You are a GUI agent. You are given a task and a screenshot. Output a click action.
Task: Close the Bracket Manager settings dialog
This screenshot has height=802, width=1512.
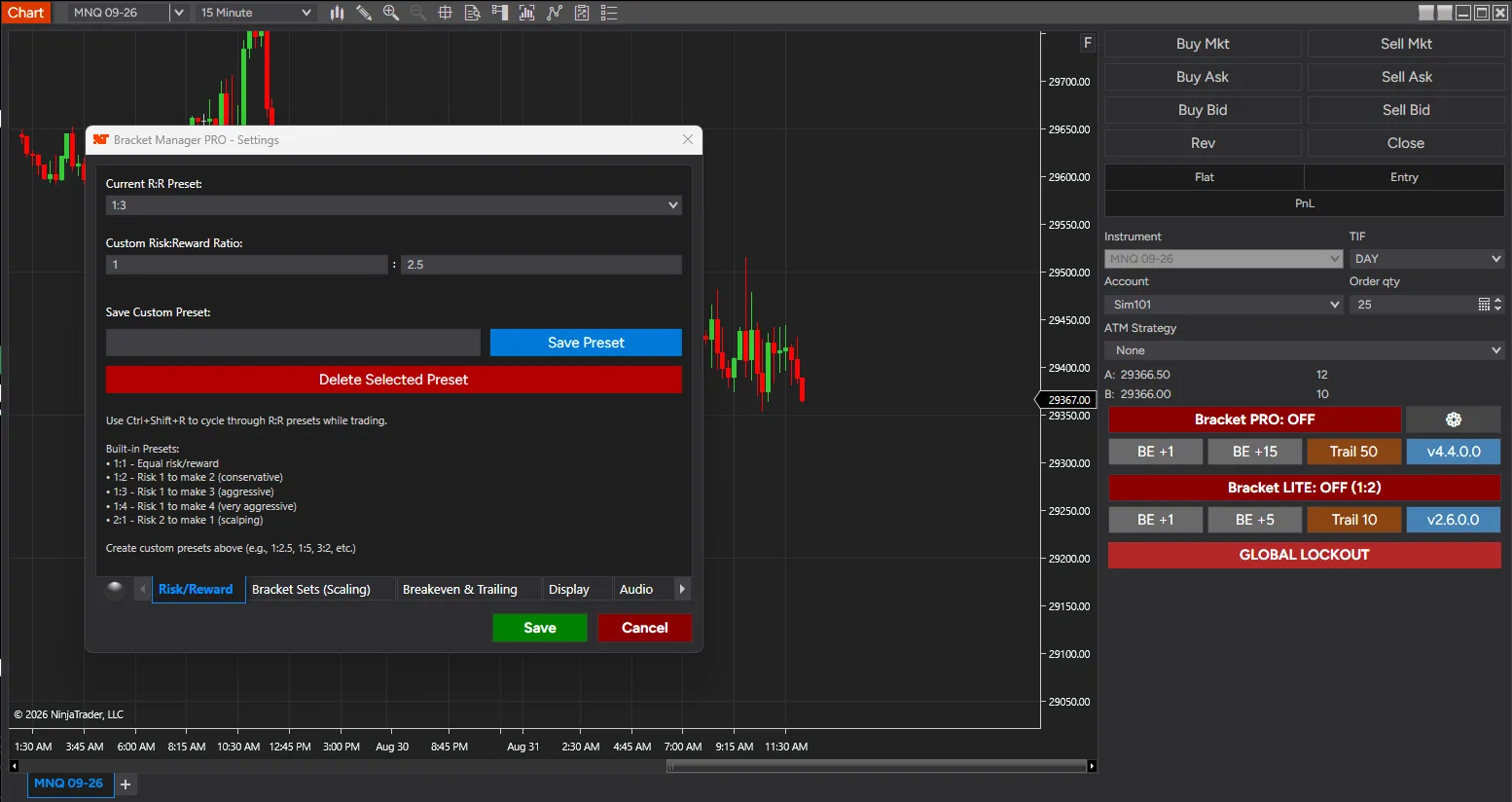[688, 139]
